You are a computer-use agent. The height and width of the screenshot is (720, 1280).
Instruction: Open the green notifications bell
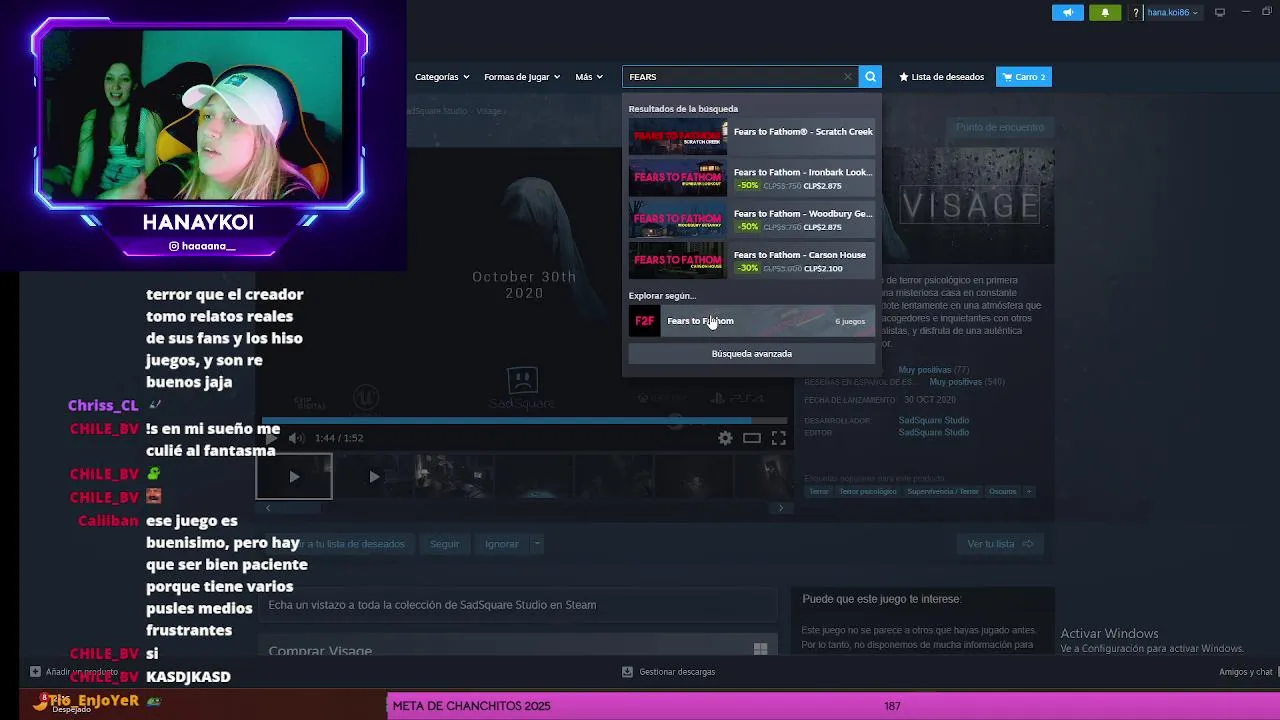click(x=1105, y=13)
